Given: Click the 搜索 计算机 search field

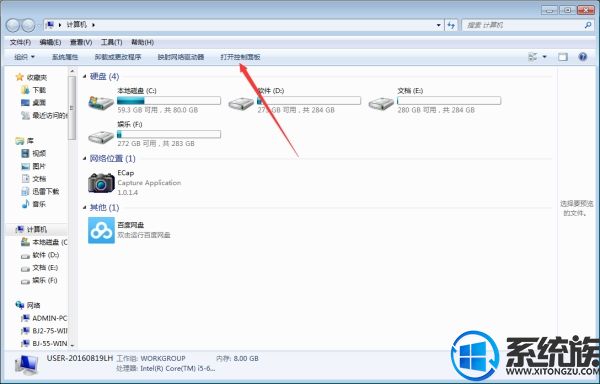Looking at the screenshot, I should pyautogui.click(x=524, y=25).
